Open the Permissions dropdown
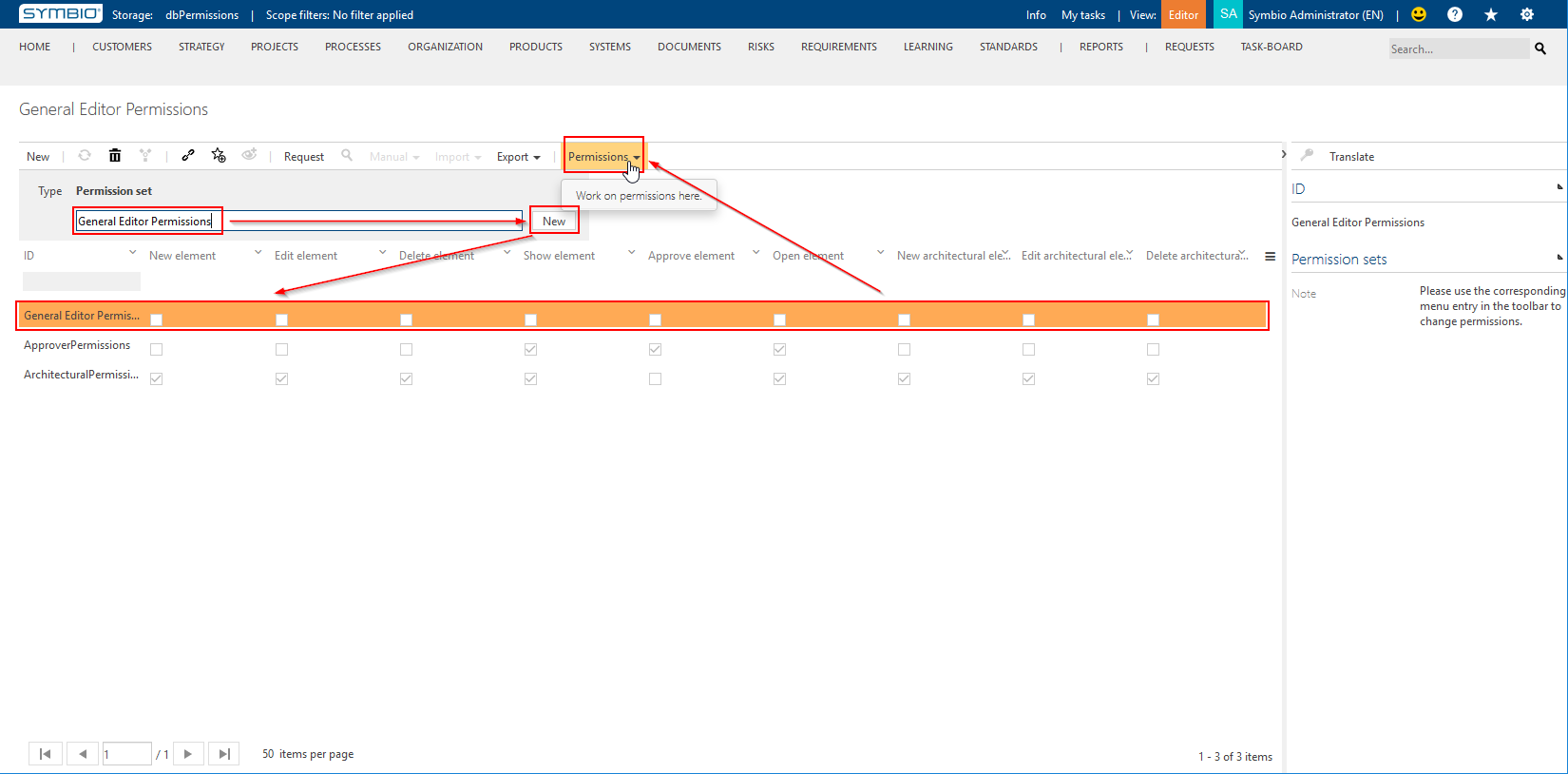Viewport: 1568px width, 774px height. tap(604, 156)
